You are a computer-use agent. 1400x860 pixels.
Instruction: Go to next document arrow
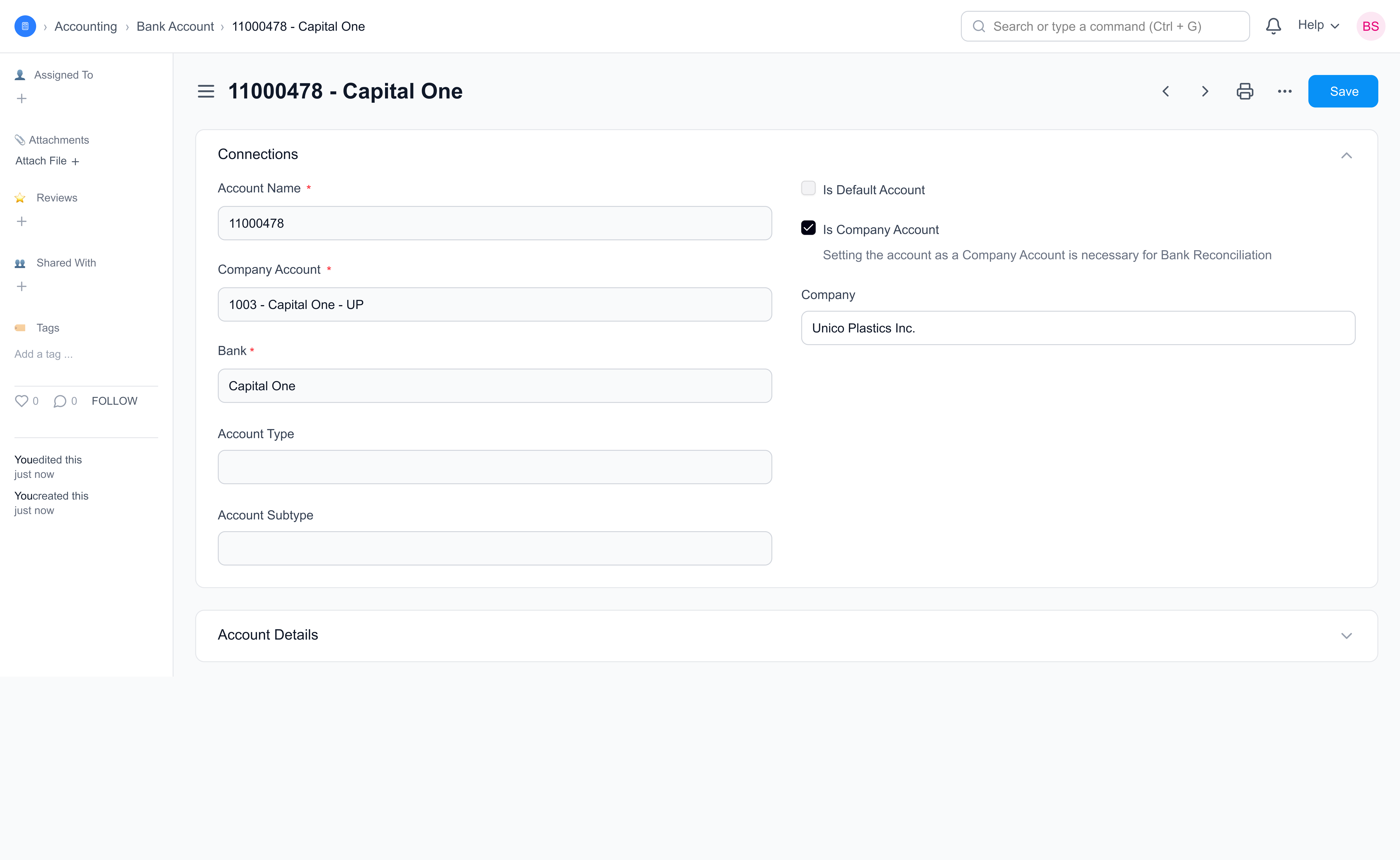(x=1205, y=91)
